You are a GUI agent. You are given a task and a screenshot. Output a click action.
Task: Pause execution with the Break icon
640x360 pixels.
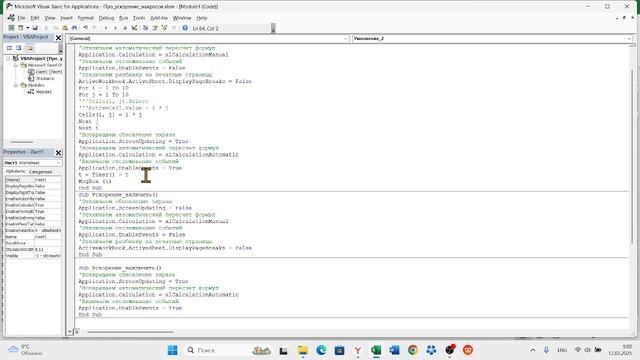[116, 28]
